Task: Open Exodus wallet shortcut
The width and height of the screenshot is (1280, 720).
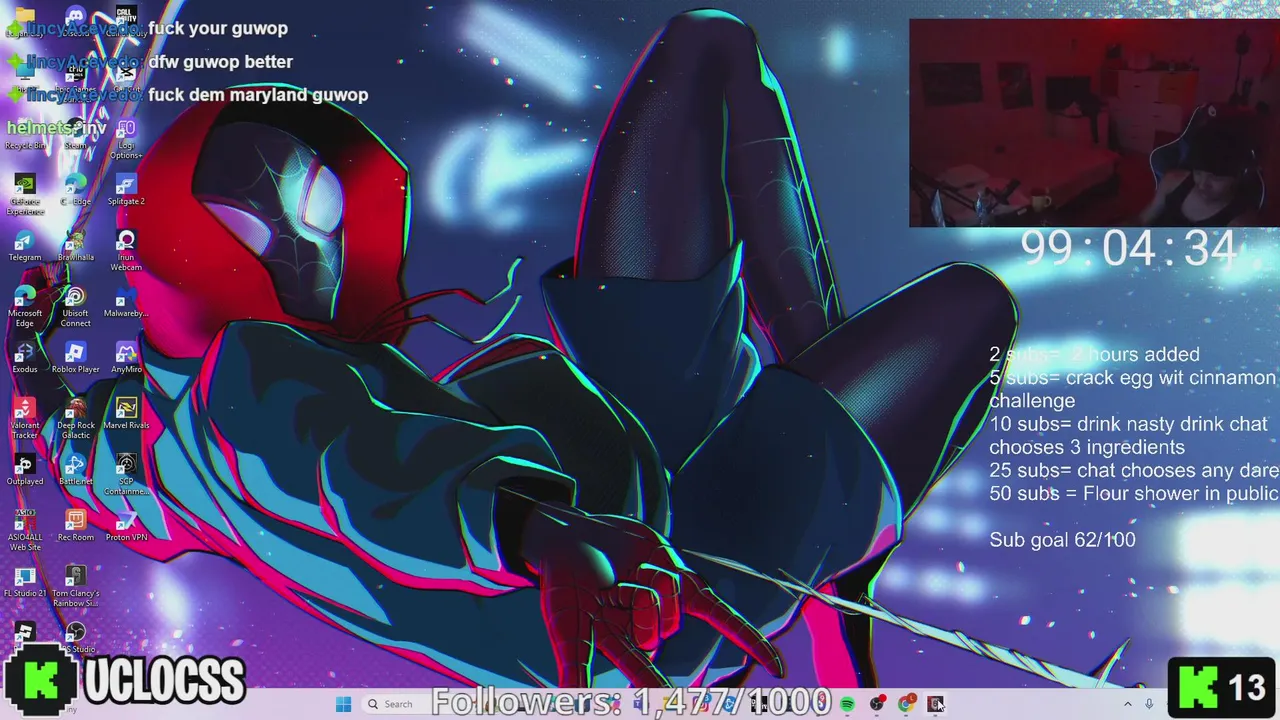Action: pos(25,357)
